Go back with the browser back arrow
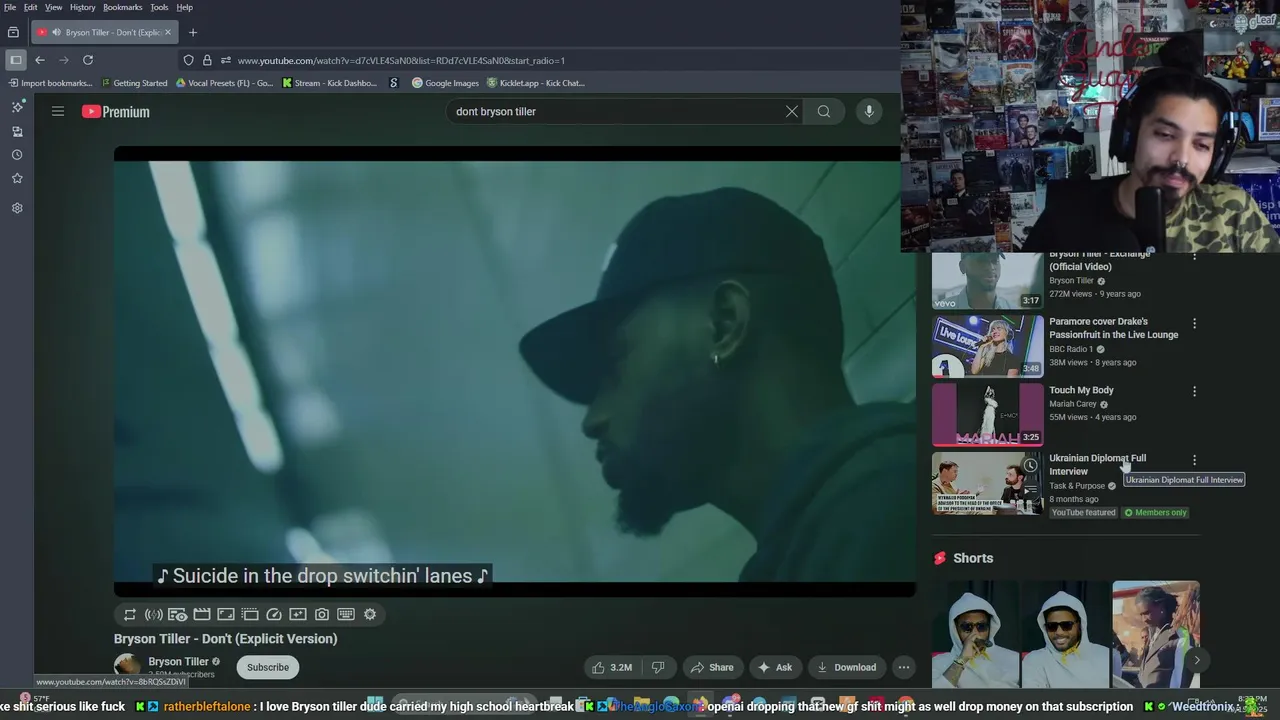Screen dimensions: 1280x720 click(x=40, y=60)
